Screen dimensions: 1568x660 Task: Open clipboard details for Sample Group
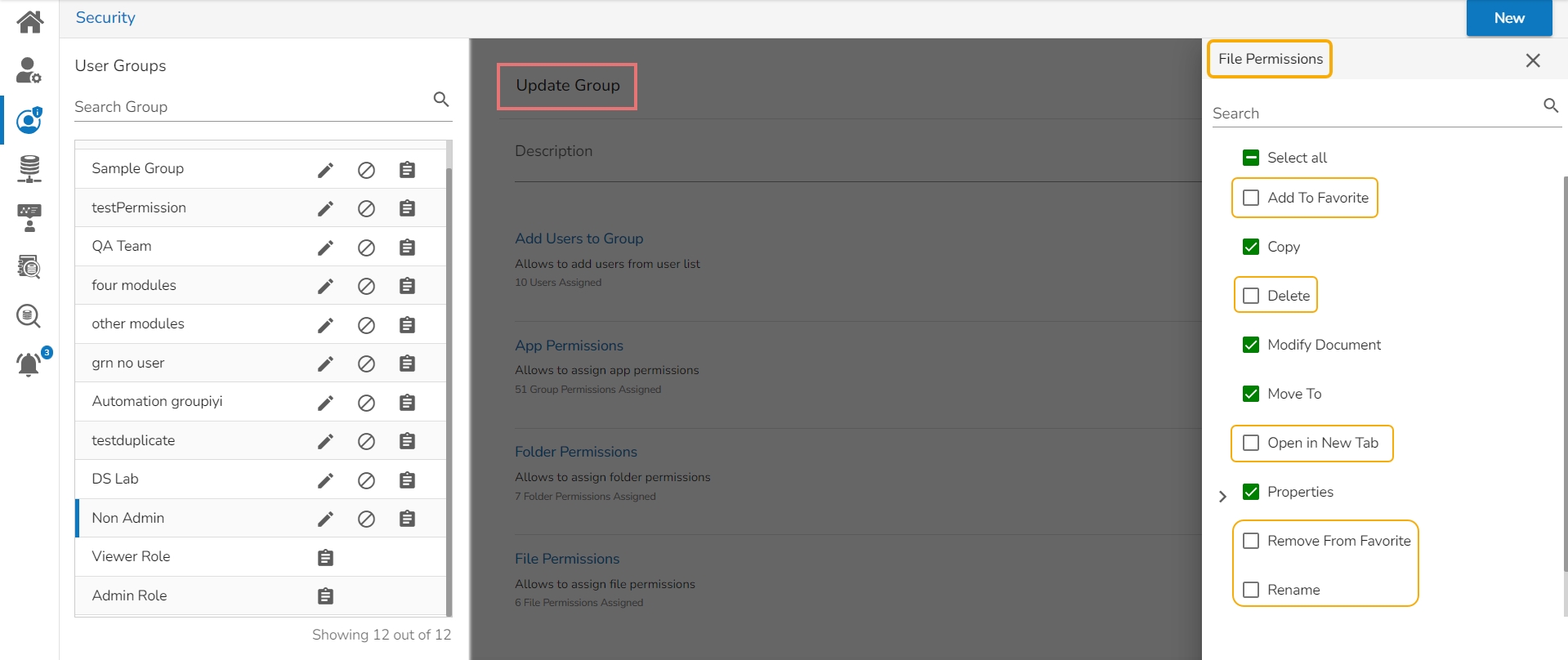(407, 170)
